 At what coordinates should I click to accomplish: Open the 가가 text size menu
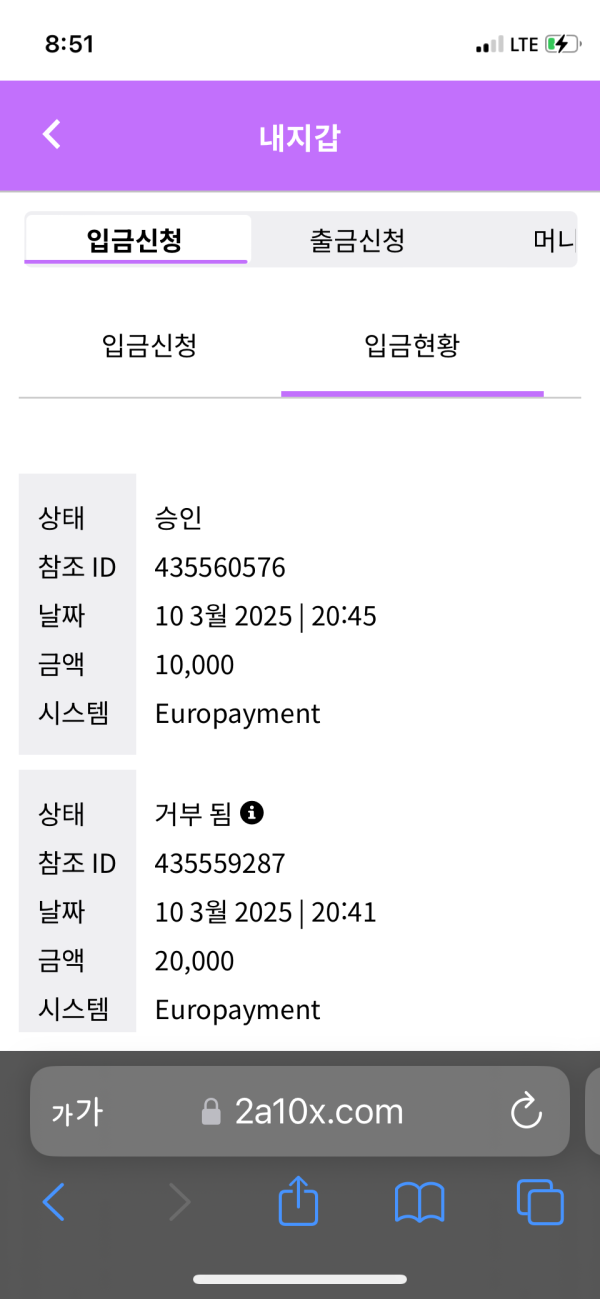click(x=77, y=1112)
